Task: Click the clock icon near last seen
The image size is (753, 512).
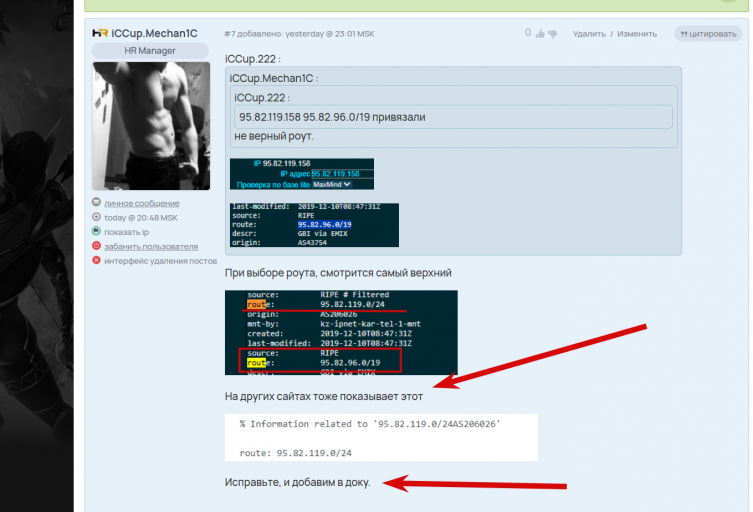Action: (x=97, y=217)
